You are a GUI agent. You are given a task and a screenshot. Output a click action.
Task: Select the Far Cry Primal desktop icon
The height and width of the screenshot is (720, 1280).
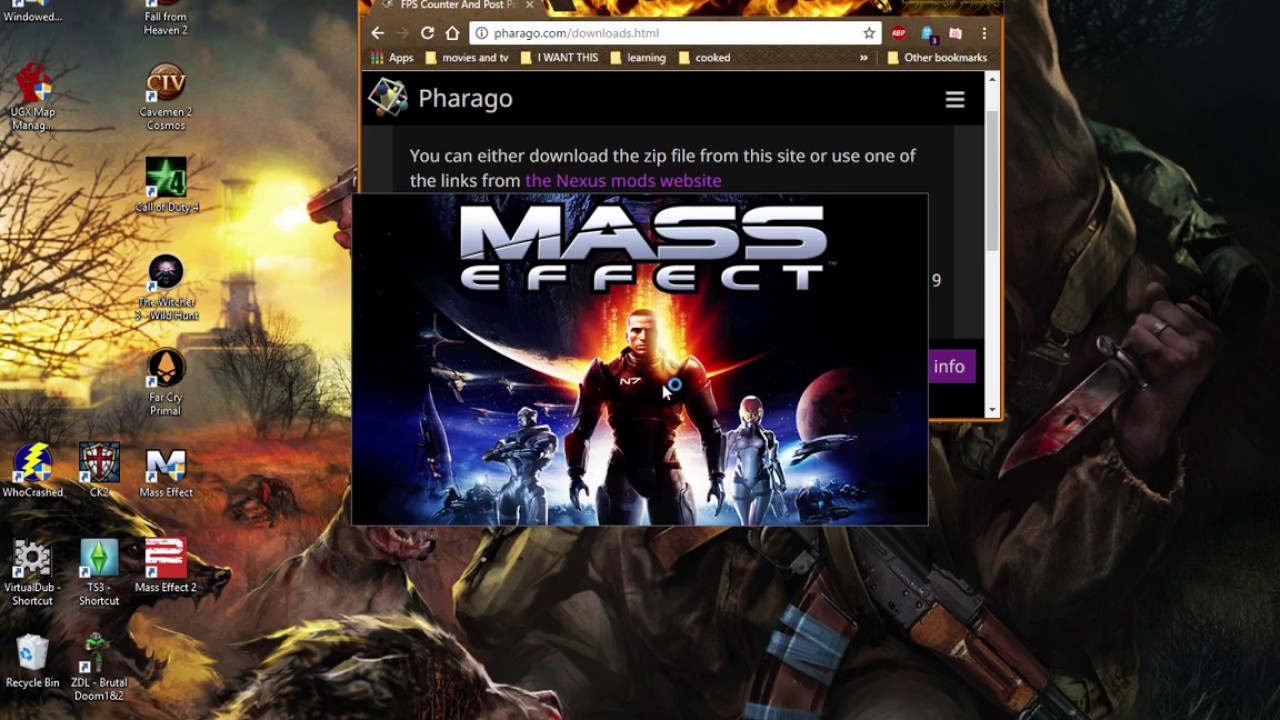(x=166, y=383)
